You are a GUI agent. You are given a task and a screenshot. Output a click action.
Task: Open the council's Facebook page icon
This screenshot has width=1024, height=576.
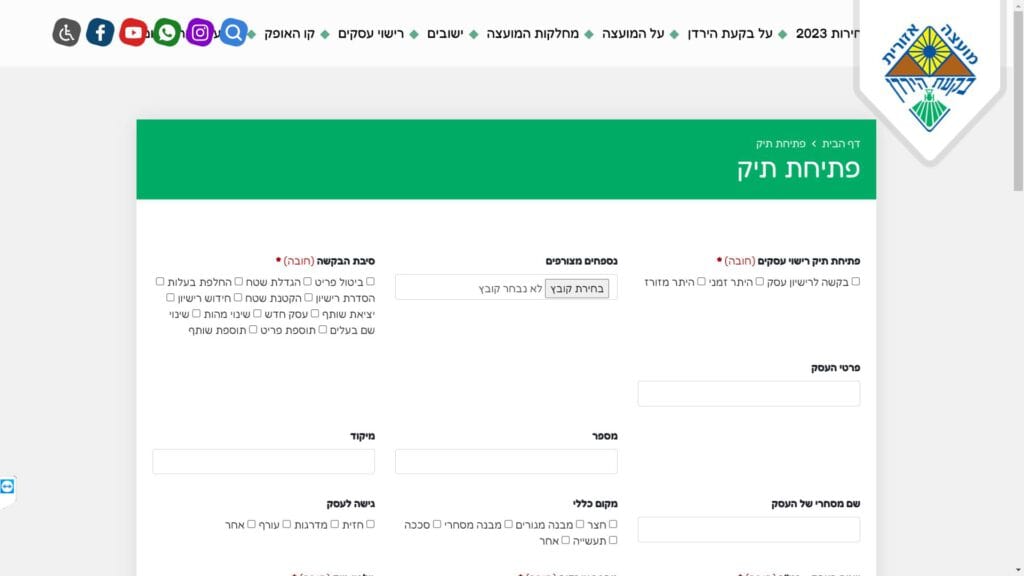pyautogui.click(x=100, y=33)
